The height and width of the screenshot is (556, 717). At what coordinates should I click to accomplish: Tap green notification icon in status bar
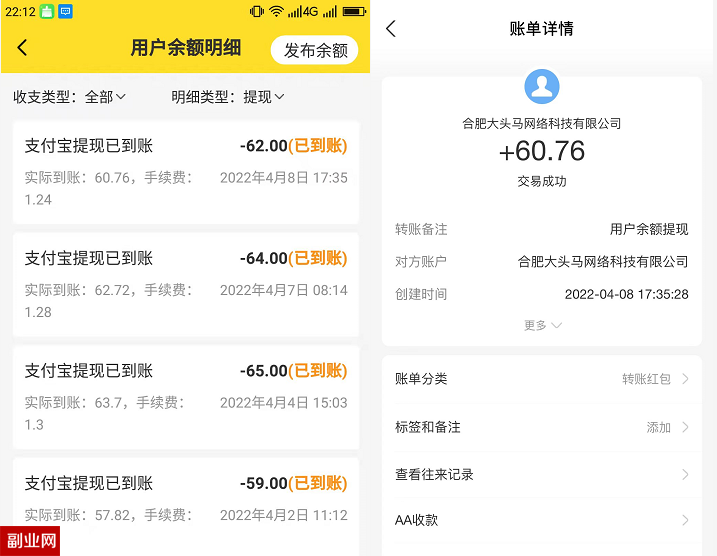[x=46, y=11]
